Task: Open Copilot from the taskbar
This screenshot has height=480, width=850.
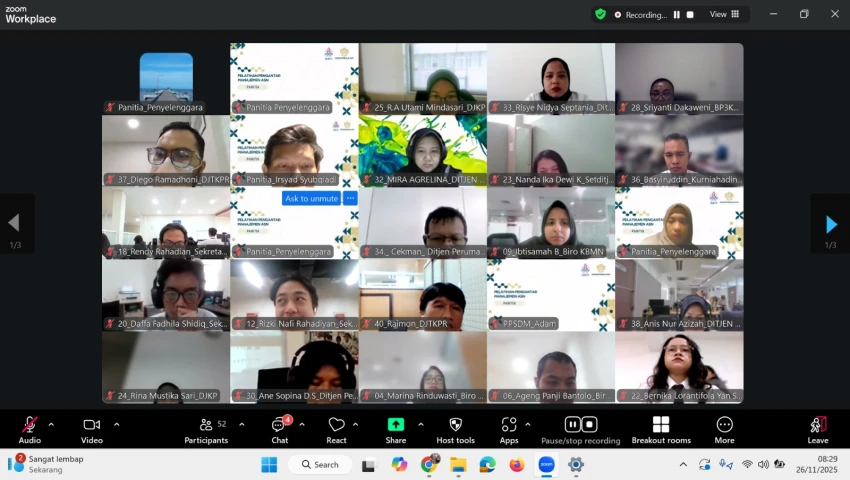Action: pyautogui.click(x=400, y=465)
